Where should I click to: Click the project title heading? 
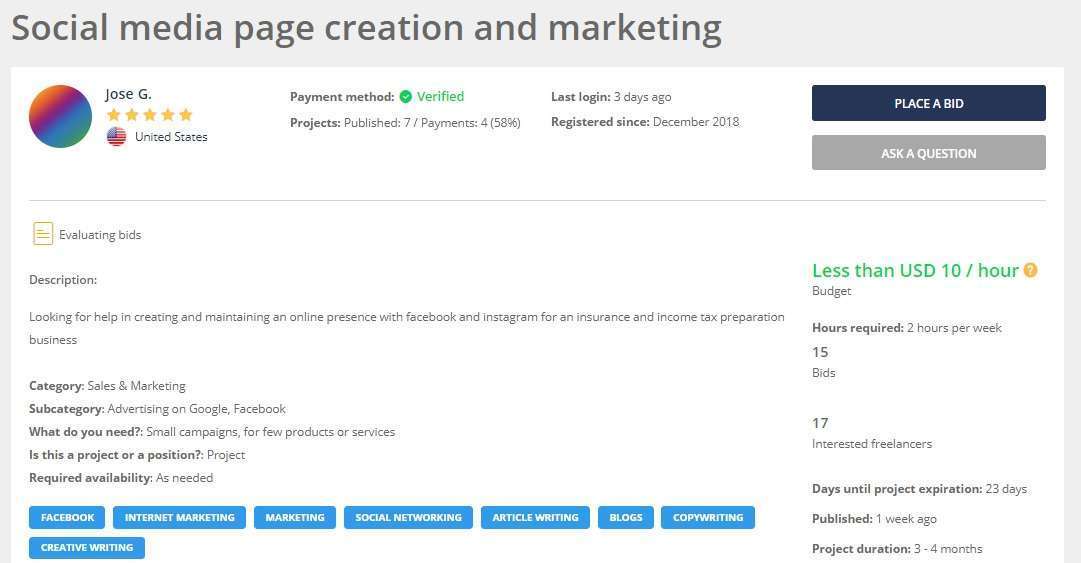coord(366,28)
